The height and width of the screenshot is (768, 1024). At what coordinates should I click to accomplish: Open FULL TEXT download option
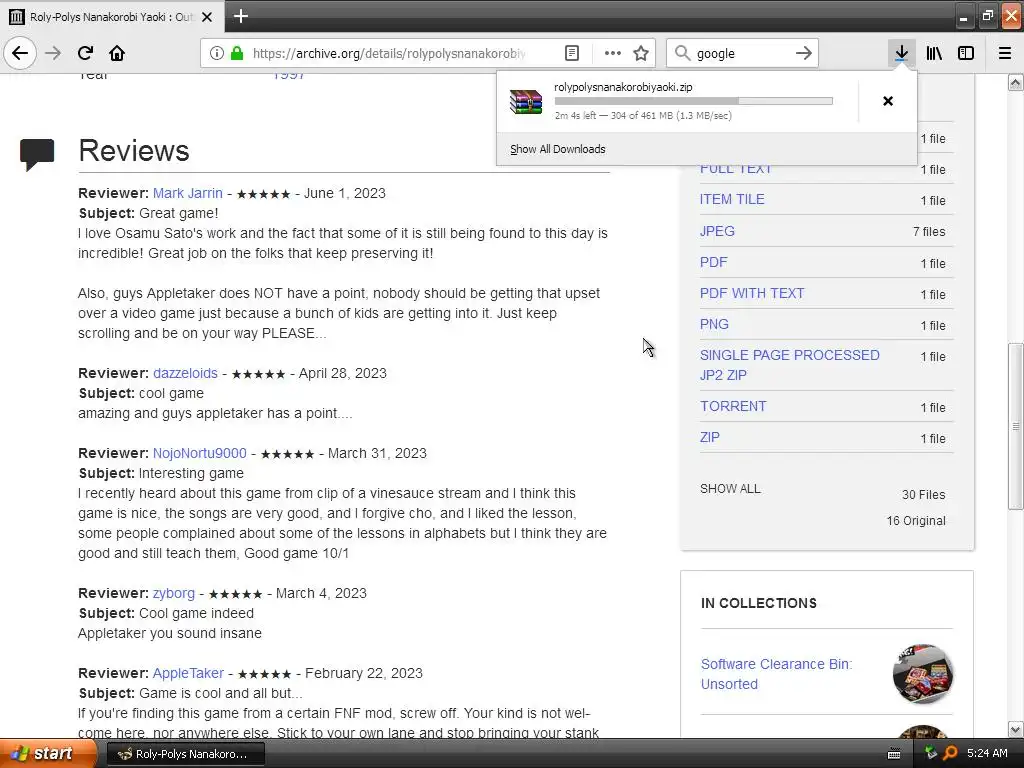point(735,168)
